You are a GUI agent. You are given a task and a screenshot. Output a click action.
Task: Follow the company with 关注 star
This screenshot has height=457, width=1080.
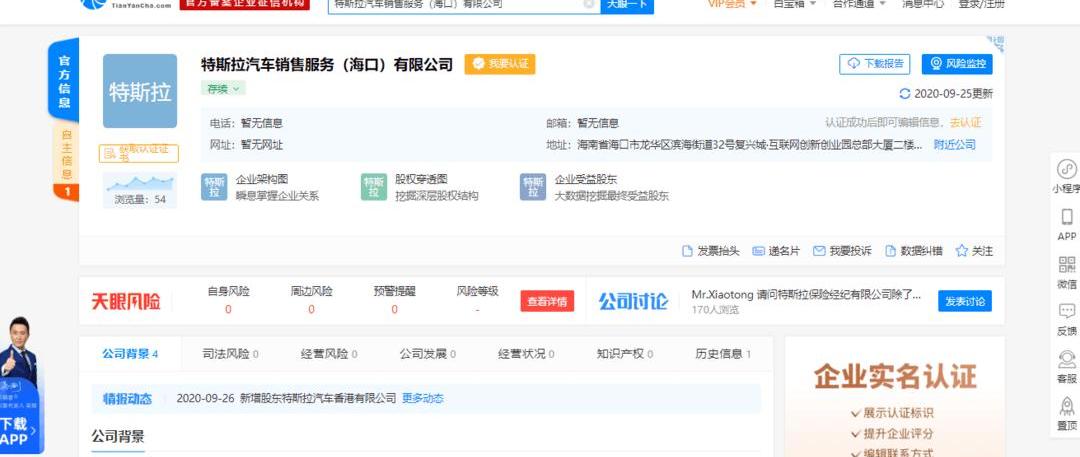[x=974, y=251]
